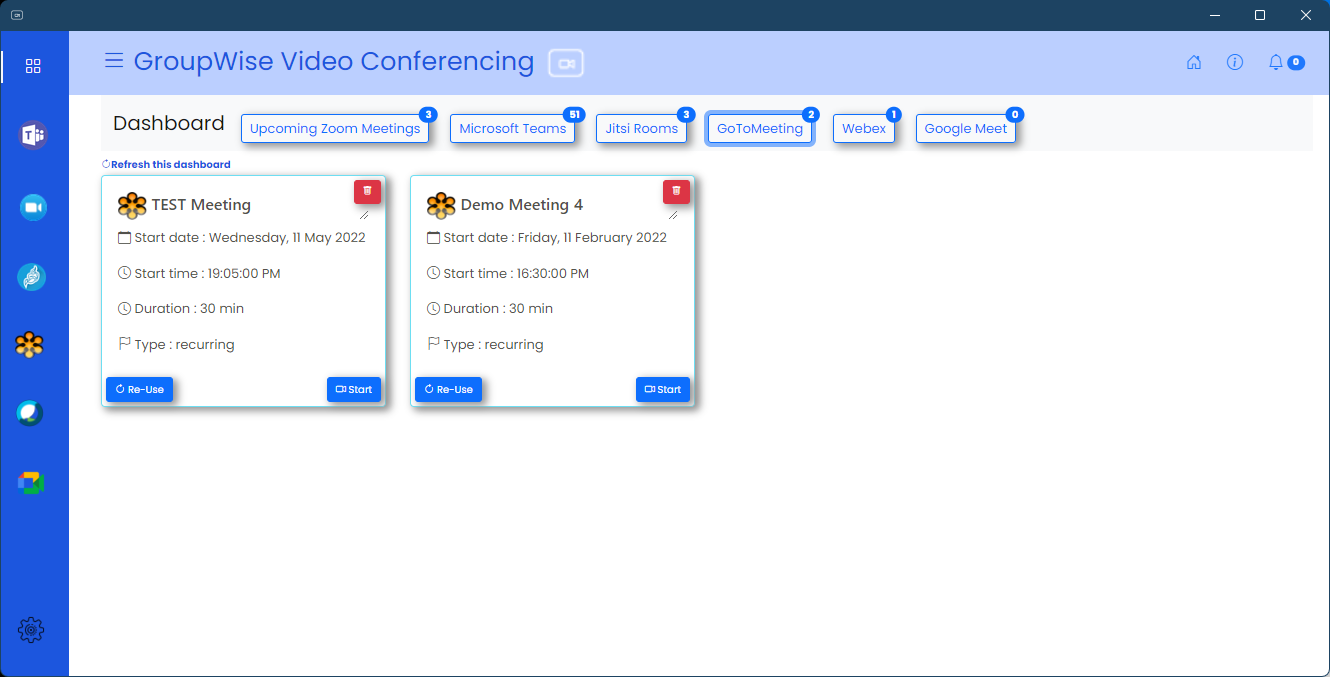Switch to Microsoft Teams tab
This screenshot has width=1330, height=677.
click(x=512, y=129)
